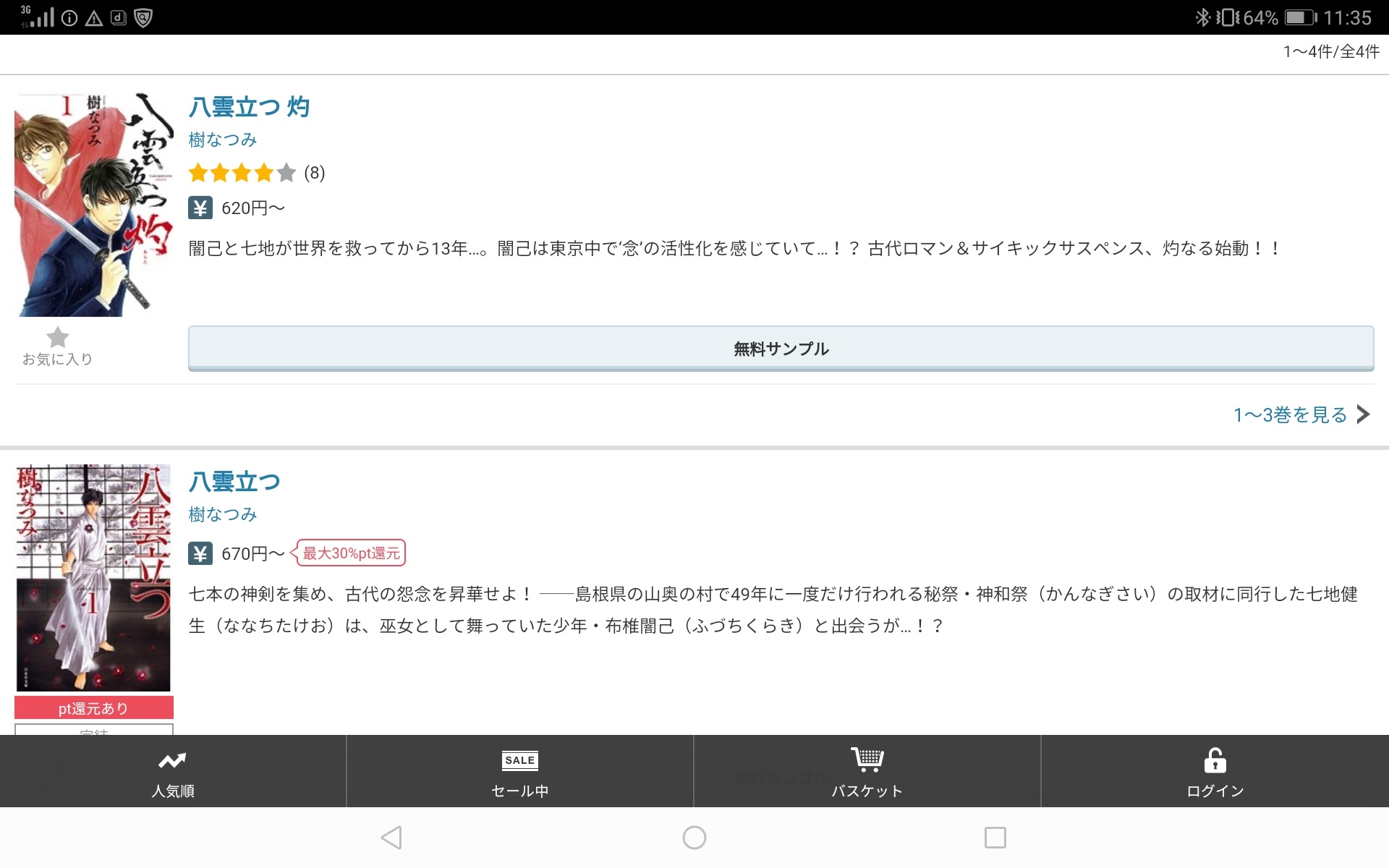Tap the ログイン lock icon
This screenshot has height=868, width=1389.
tap(1215, 760)
